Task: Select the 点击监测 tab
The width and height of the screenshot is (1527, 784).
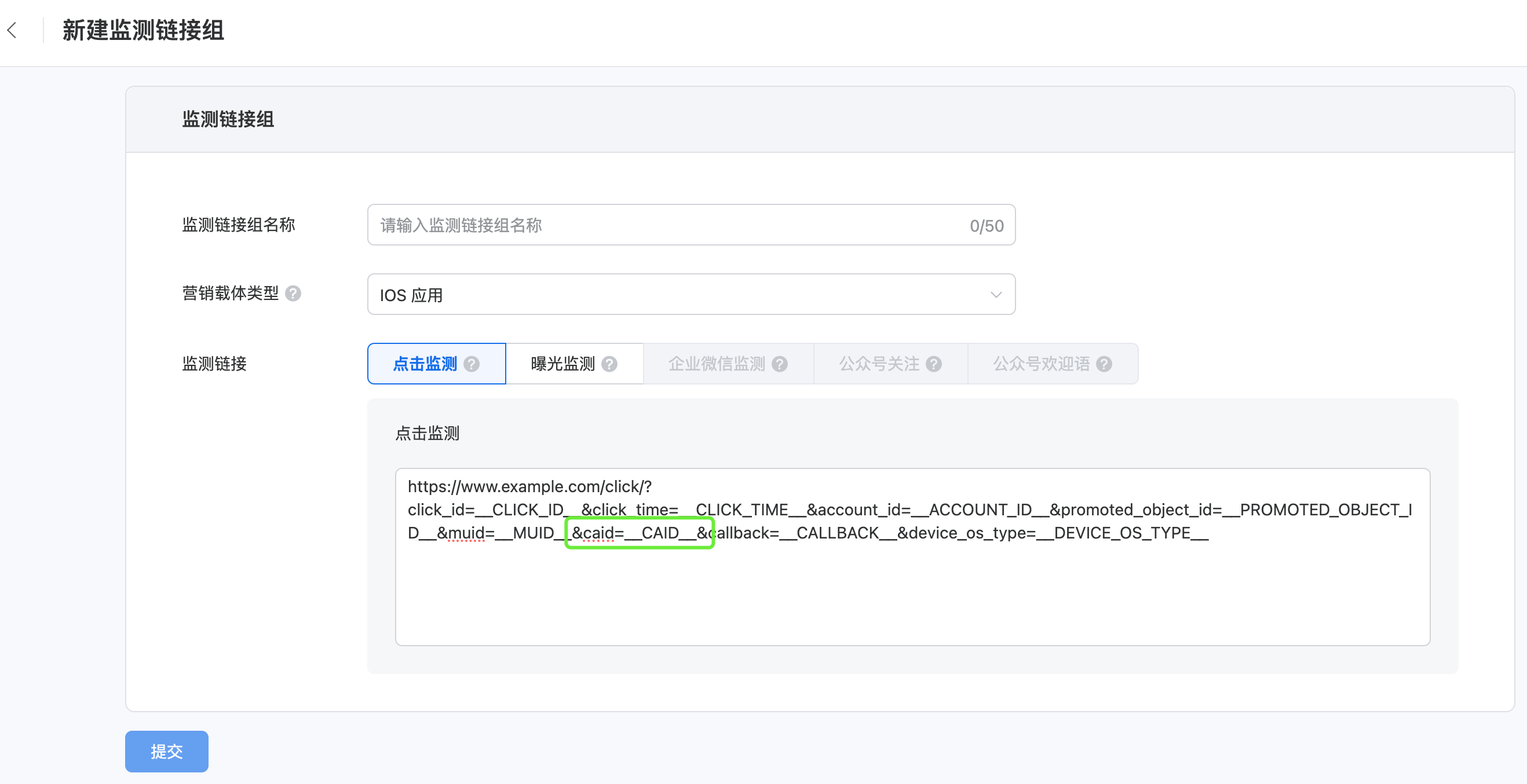Action: pyautogui.click(x=437, y=364)
